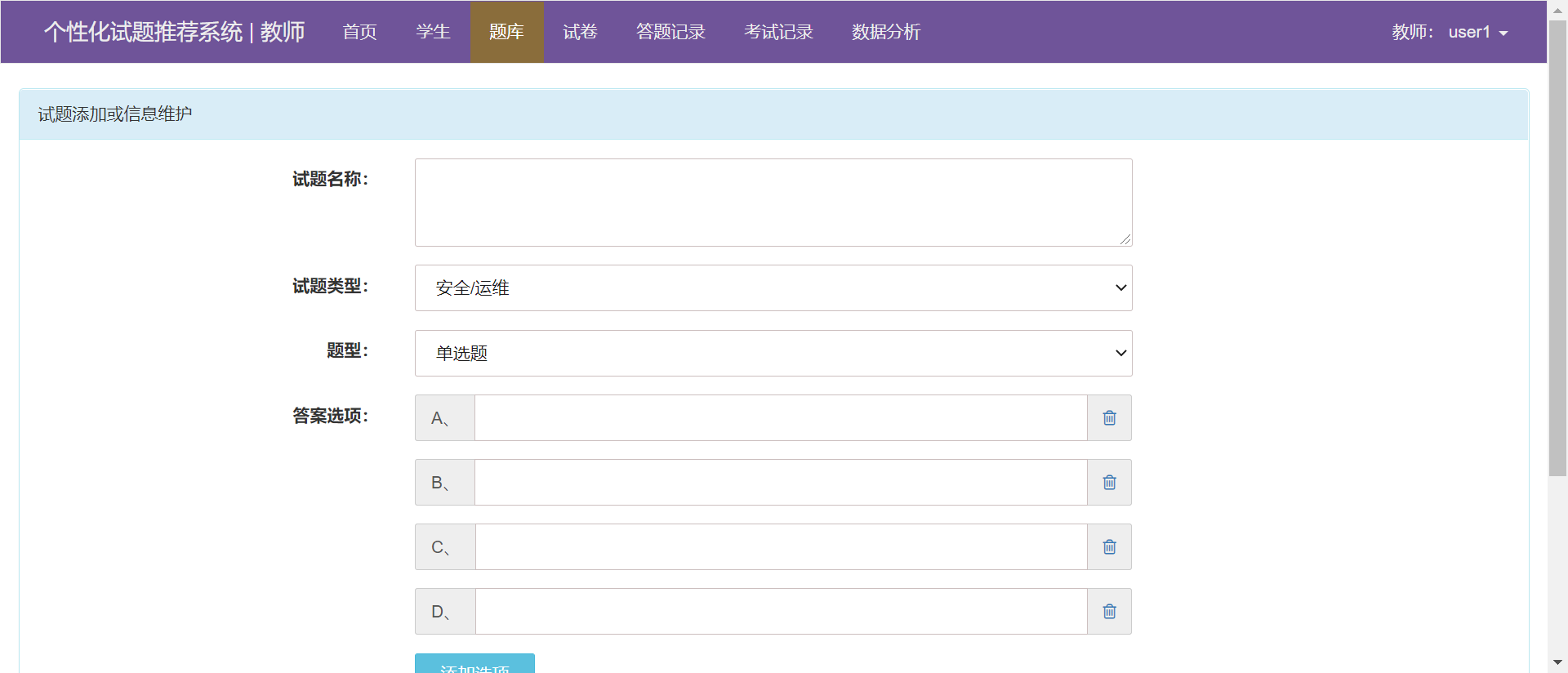Delete answer option A with trash icon
This screenshot has height=673, width=1568.
point(1109,418)
